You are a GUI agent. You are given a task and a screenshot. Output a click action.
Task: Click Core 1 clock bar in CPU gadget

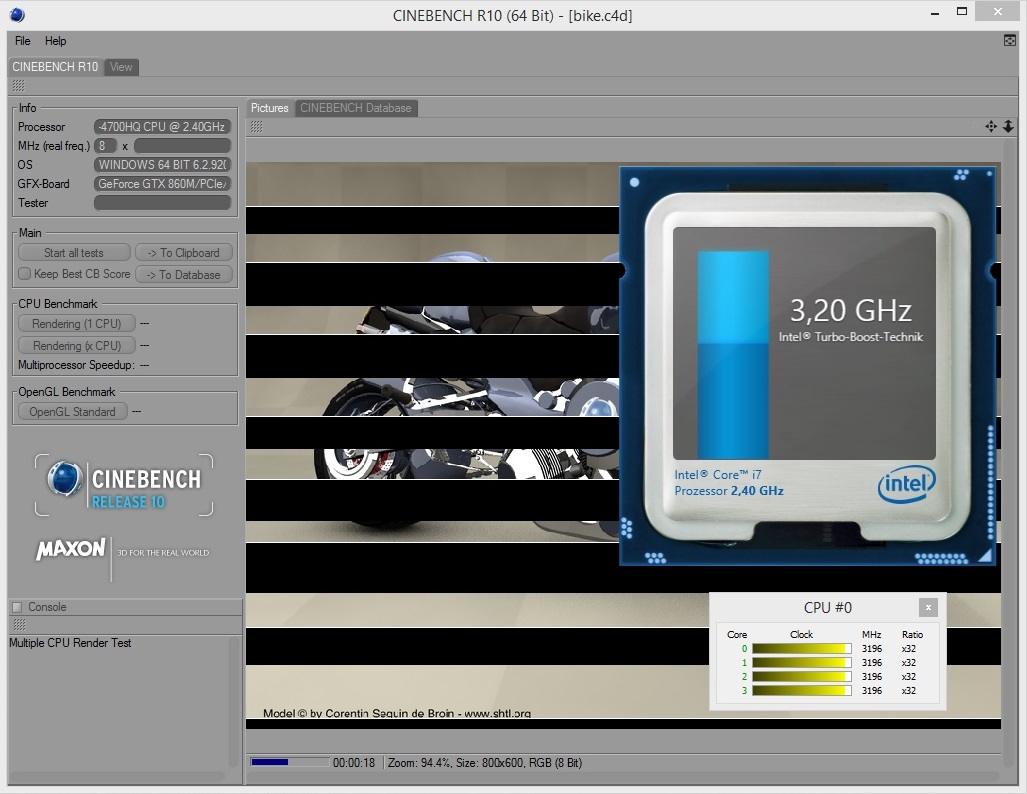pyautogui.click(x=802, y=662)
